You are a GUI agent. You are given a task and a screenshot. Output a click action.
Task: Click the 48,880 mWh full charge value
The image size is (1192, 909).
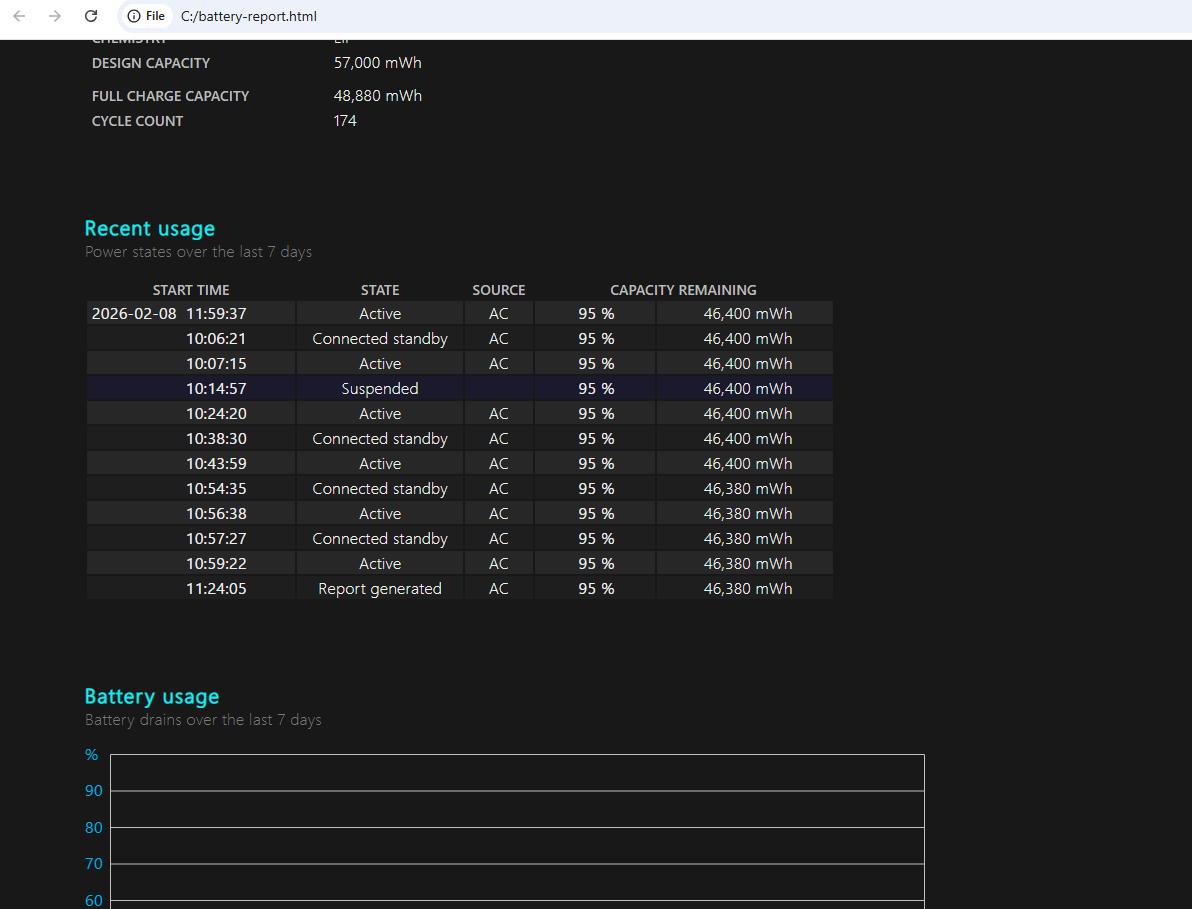377,96
